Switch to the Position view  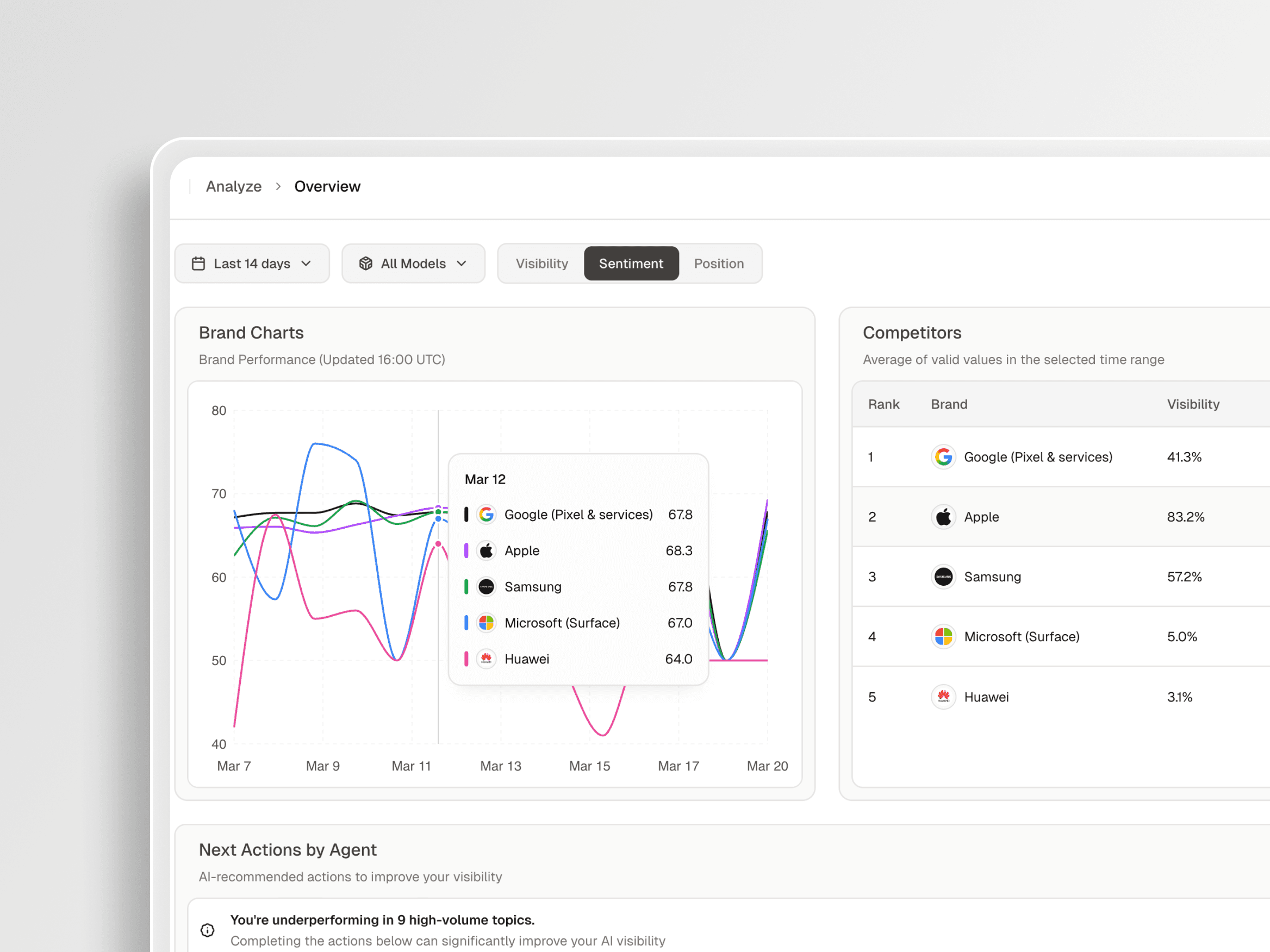click(x=719, y=264)
